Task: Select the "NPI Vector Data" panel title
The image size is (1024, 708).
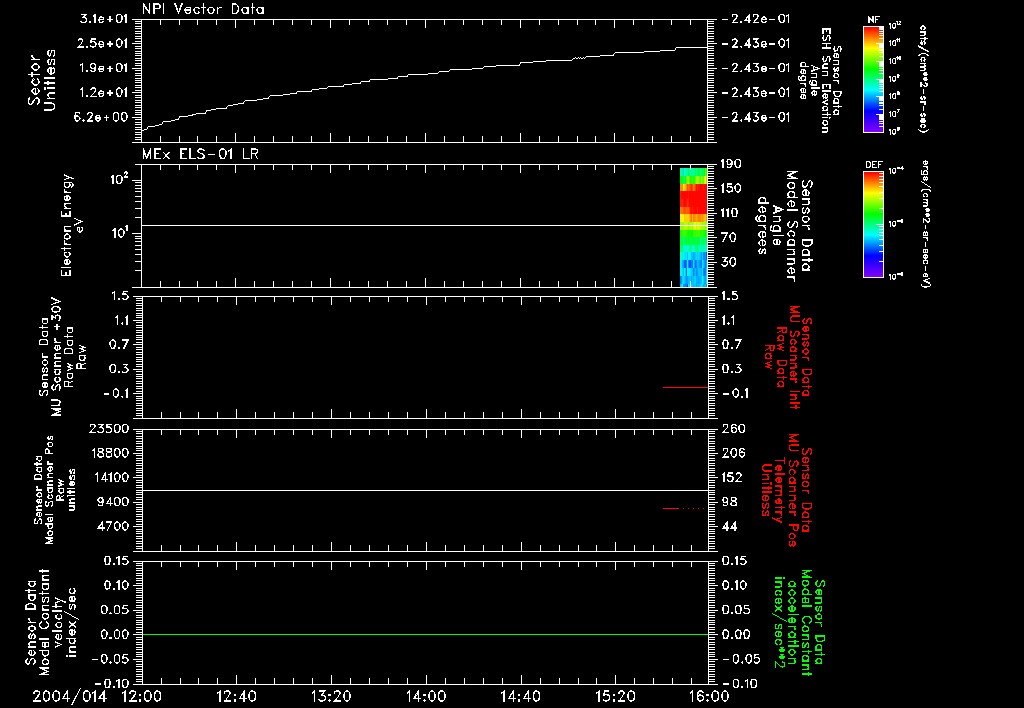Action: click(203, 9)
